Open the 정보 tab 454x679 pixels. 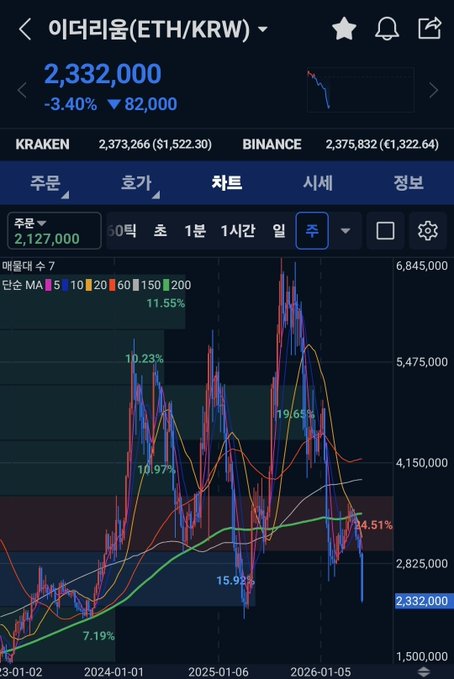(408, 183)
